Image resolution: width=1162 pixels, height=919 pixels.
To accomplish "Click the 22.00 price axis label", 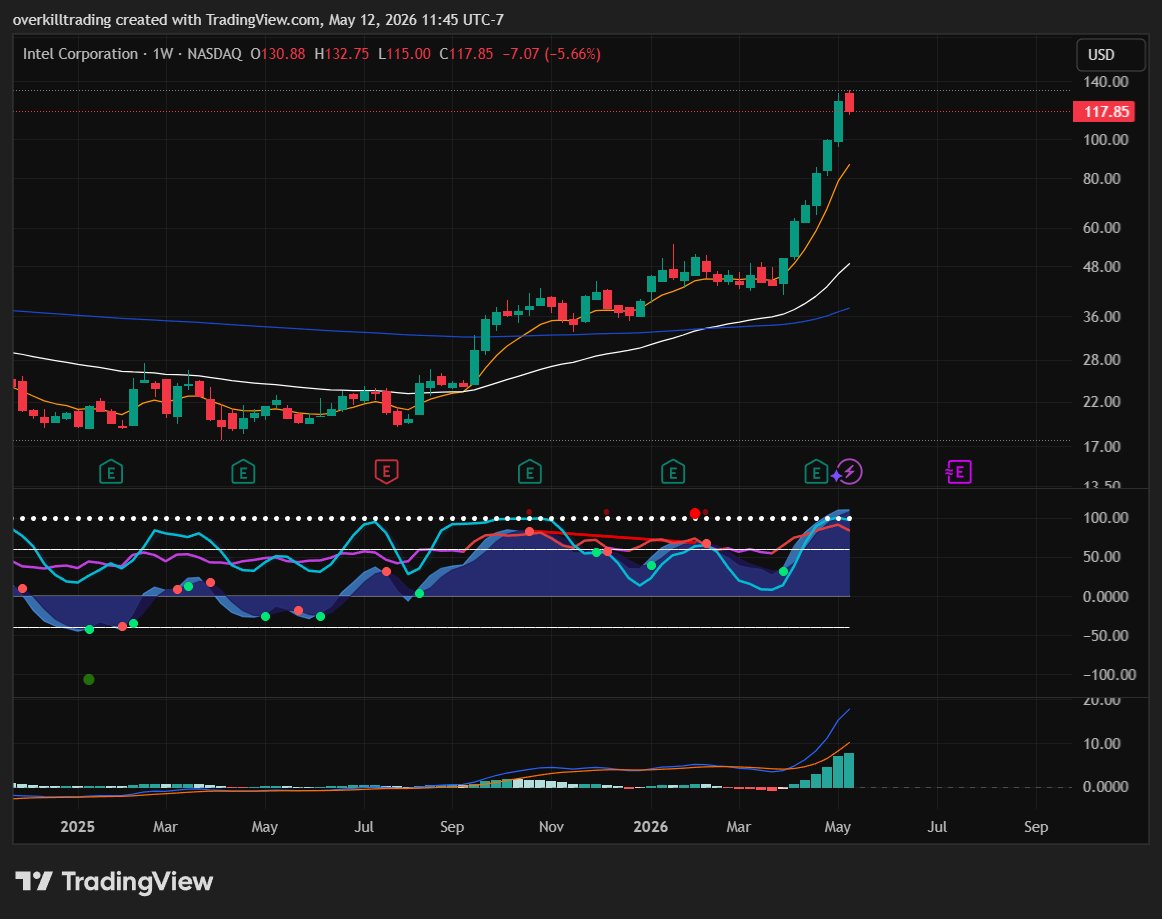I will (1101, 402).
